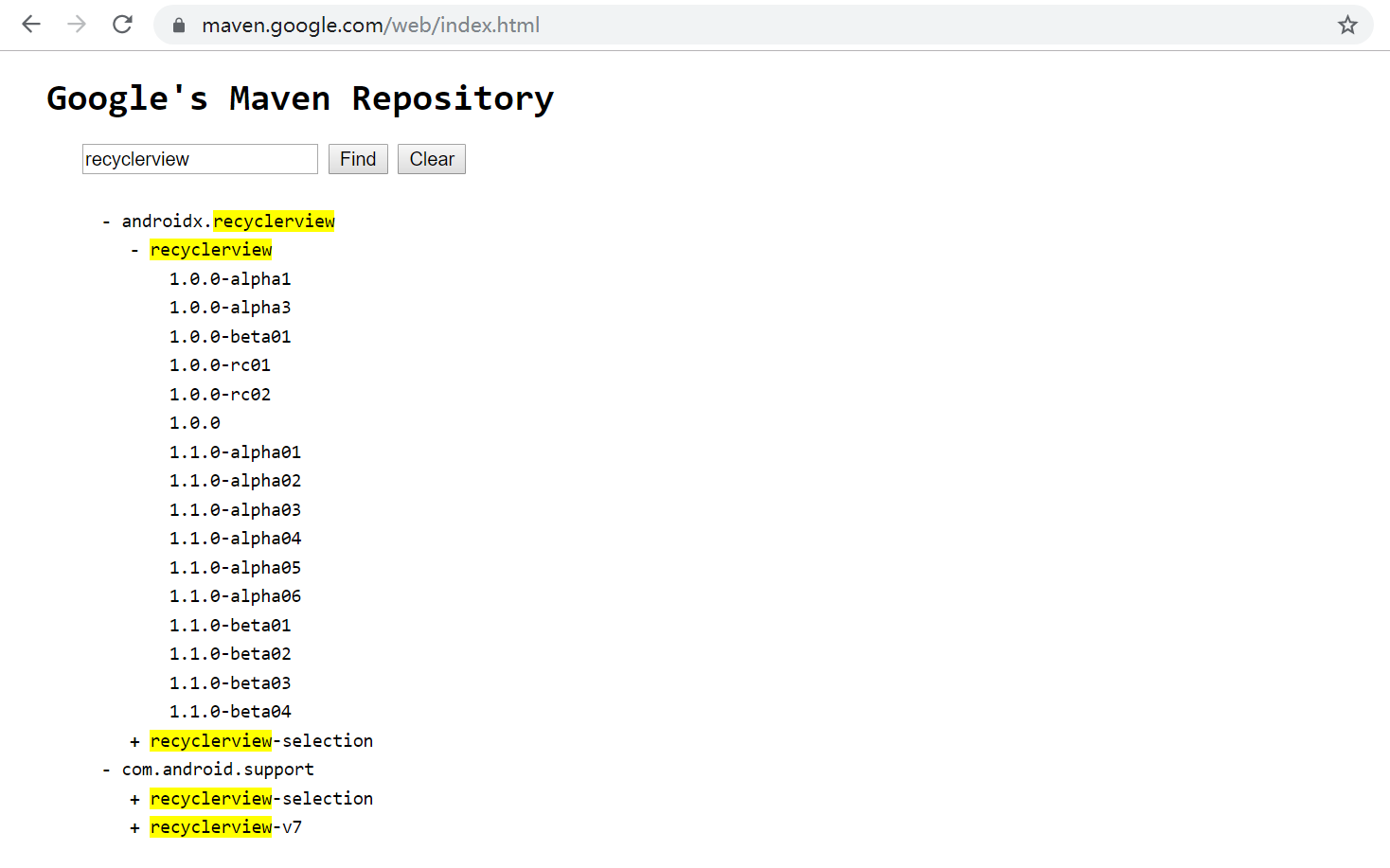Click the Find button
1390x868 pixels.
[x=358, y=159]
